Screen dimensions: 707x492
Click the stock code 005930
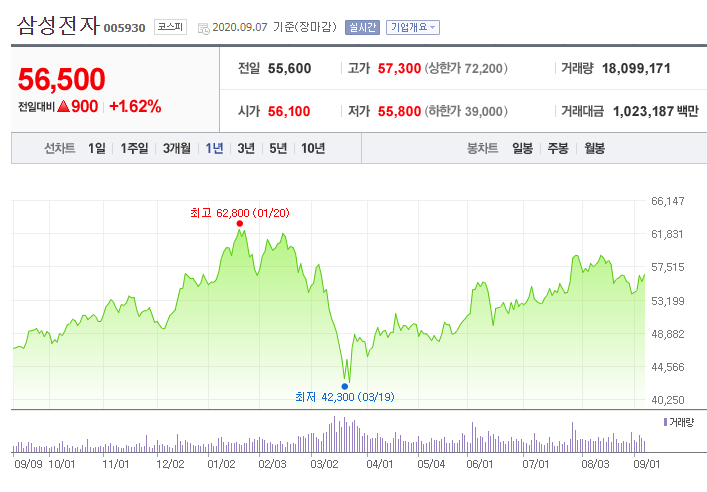point(124,28)
